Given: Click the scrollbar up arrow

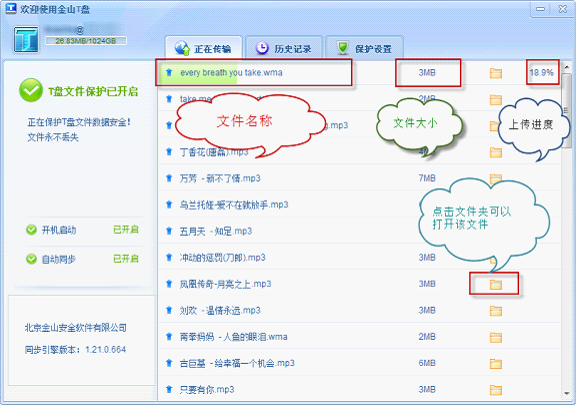Looking at the screenshot, I should (566, 67).
